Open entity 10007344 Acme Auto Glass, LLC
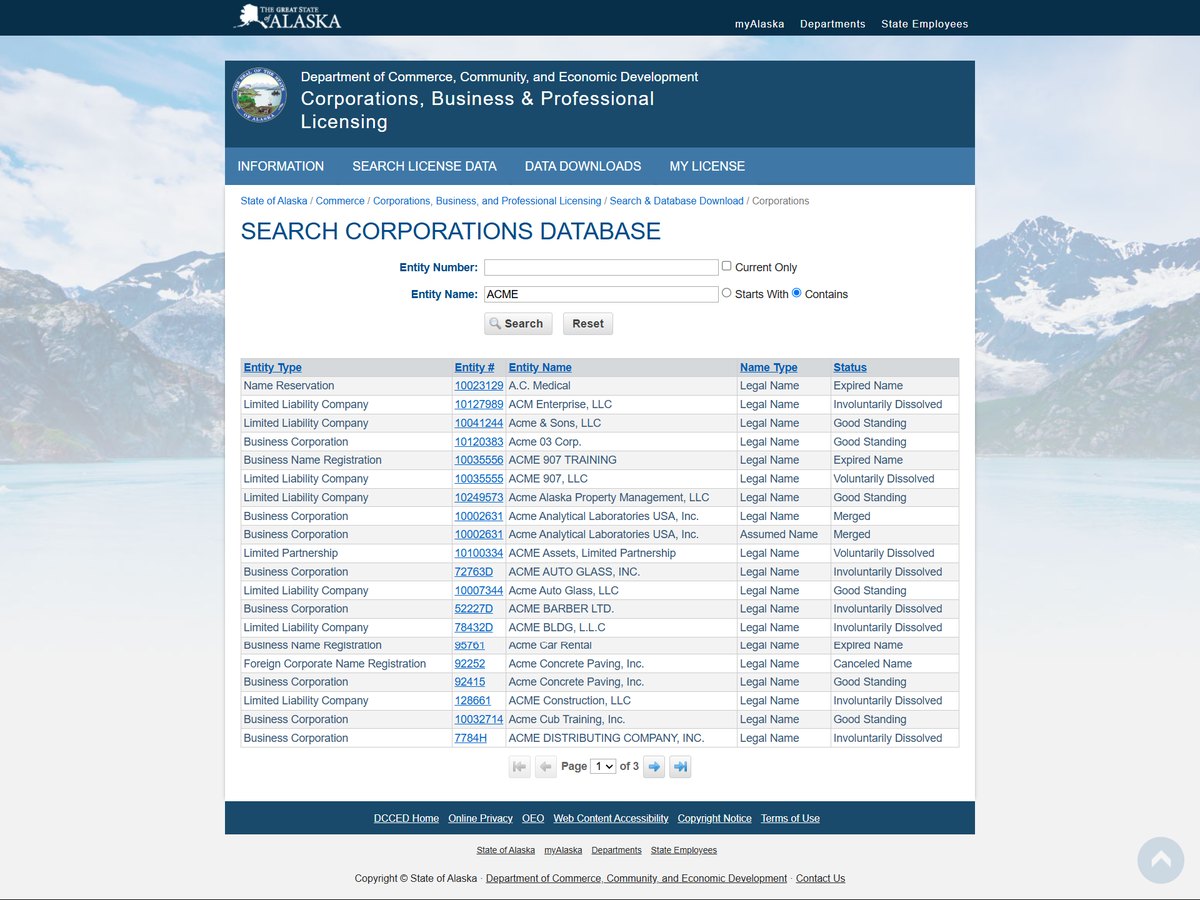Viewport: 1200px width, 900px height. point(479,591)
